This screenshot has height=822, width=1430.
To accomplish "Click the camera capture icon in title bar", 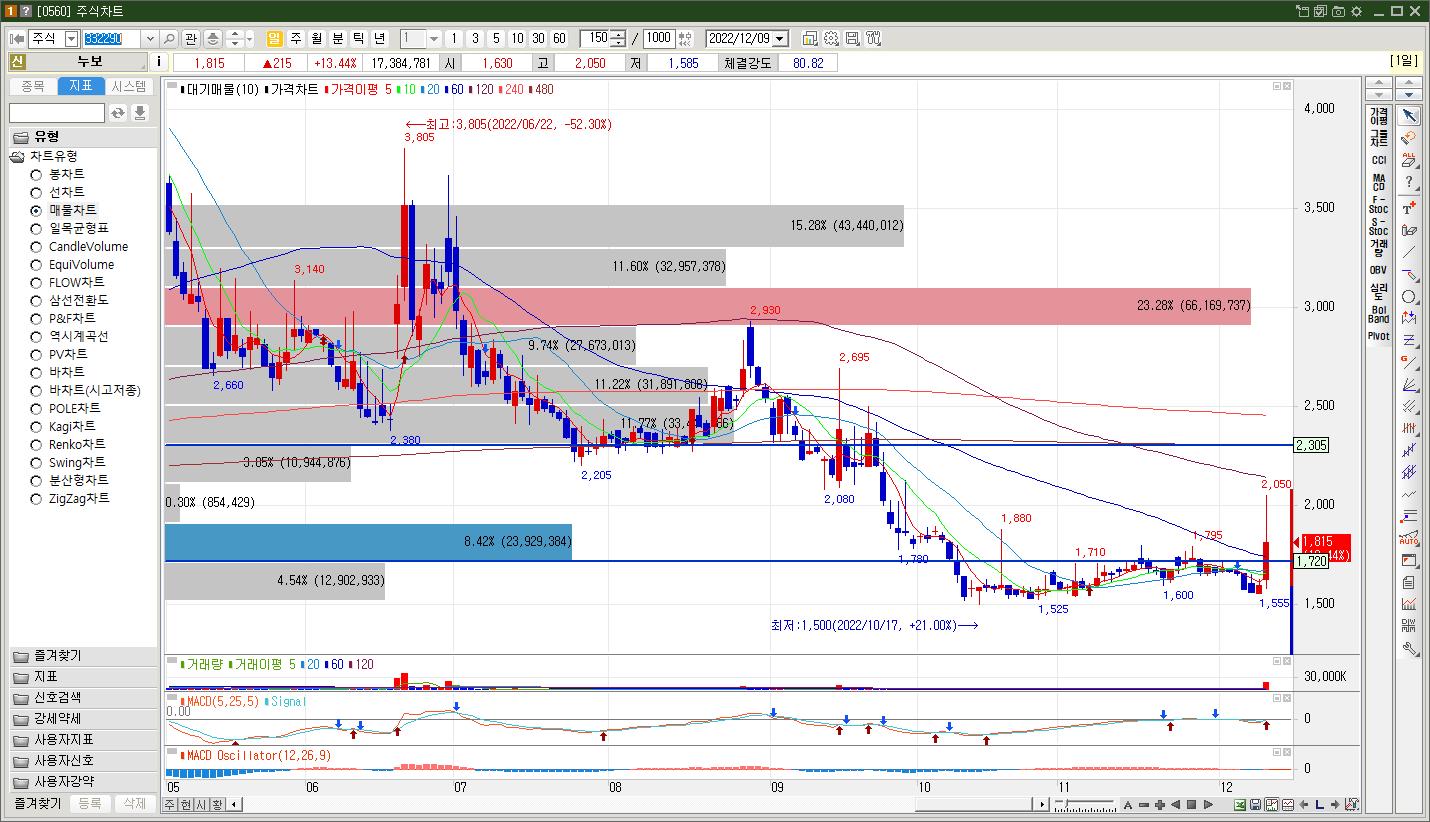I will 1338,11.
